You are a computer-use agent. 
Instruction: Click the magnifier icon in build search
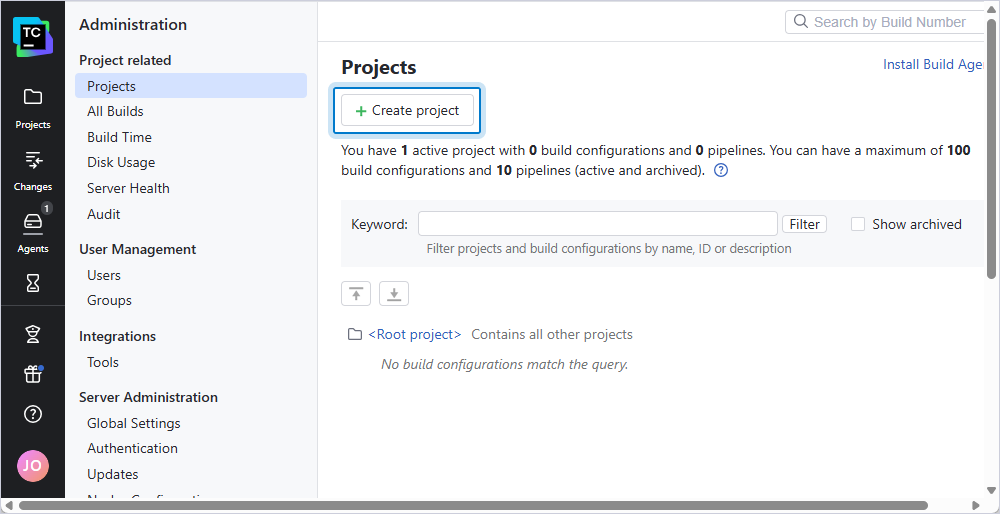[800, 22]
